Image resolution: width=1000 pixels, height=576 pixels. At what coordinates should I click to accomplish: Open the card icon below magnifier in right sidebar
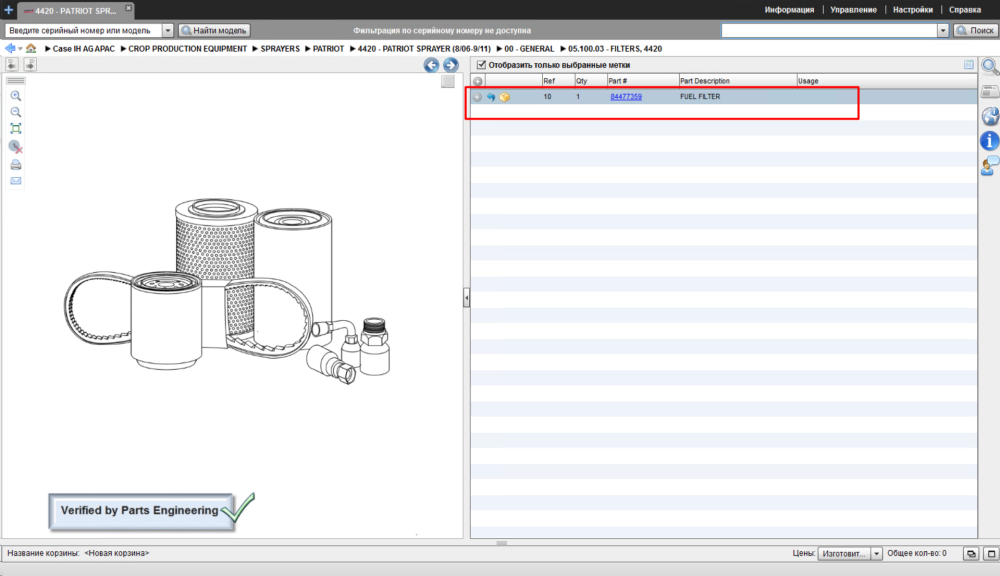(x=990, y=91)
